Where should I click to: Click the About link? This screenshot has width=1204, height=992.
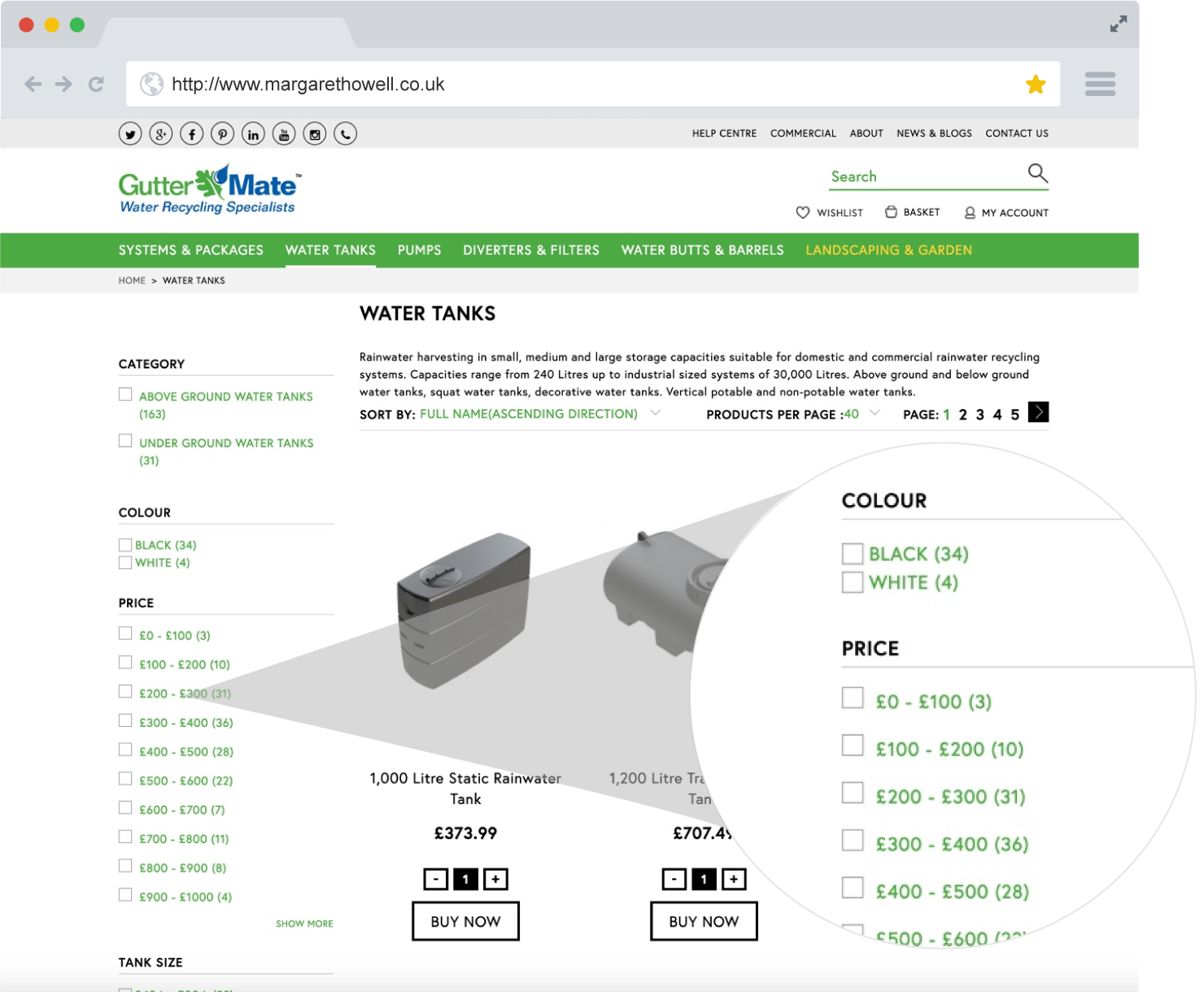[866, 133]
